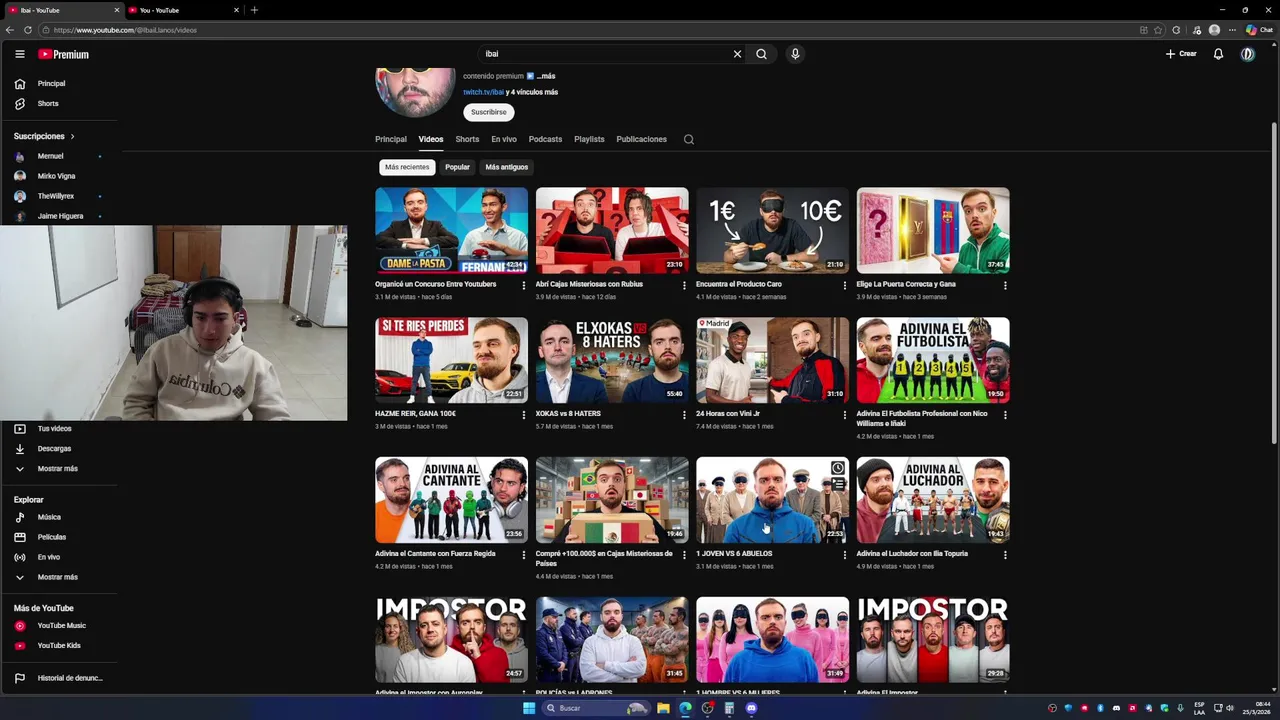Expand Mostrar más below Descargas

57,469
